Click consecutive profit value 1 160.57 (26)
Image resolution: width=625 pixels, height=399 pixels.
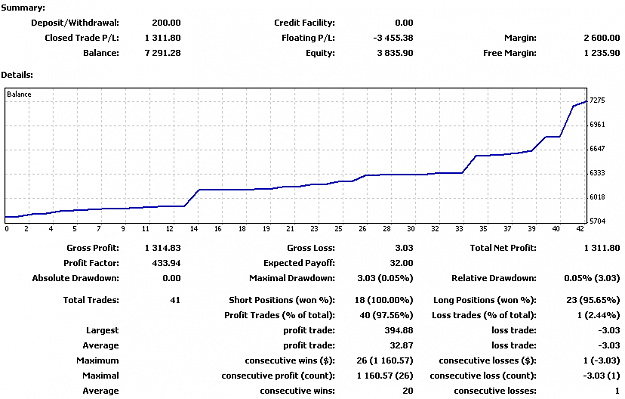click(385, 376)
